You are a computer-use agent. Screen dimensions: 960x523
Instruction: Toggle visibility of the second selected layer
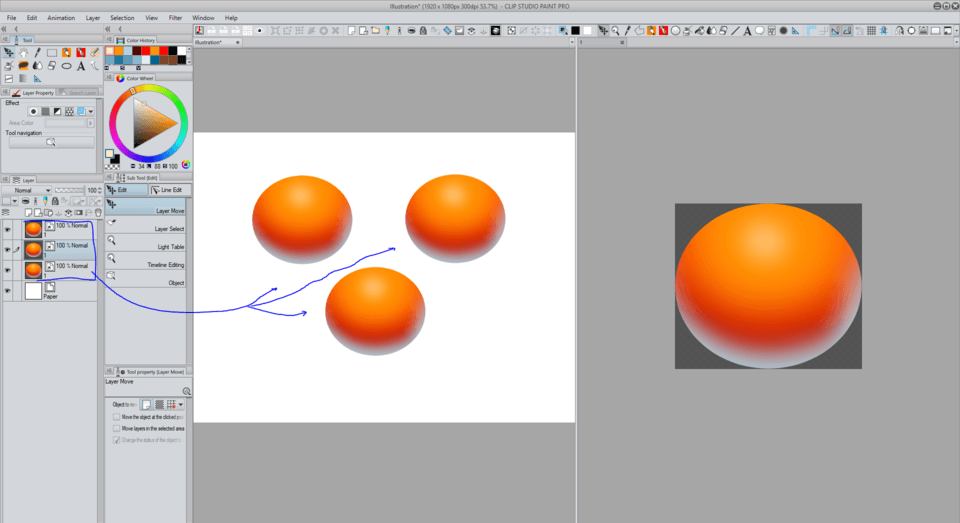[x=7, y=250]
